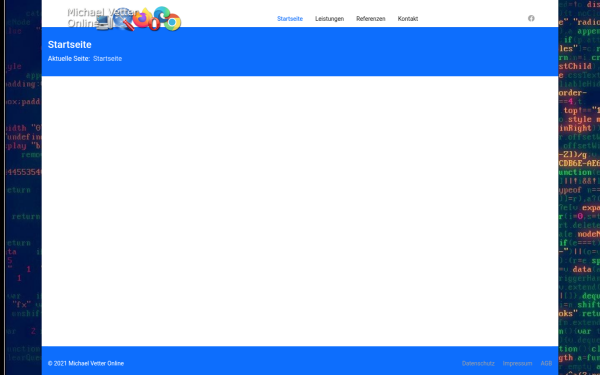
Task: Click the globe with magnifier logo icon
Action: 123,19
